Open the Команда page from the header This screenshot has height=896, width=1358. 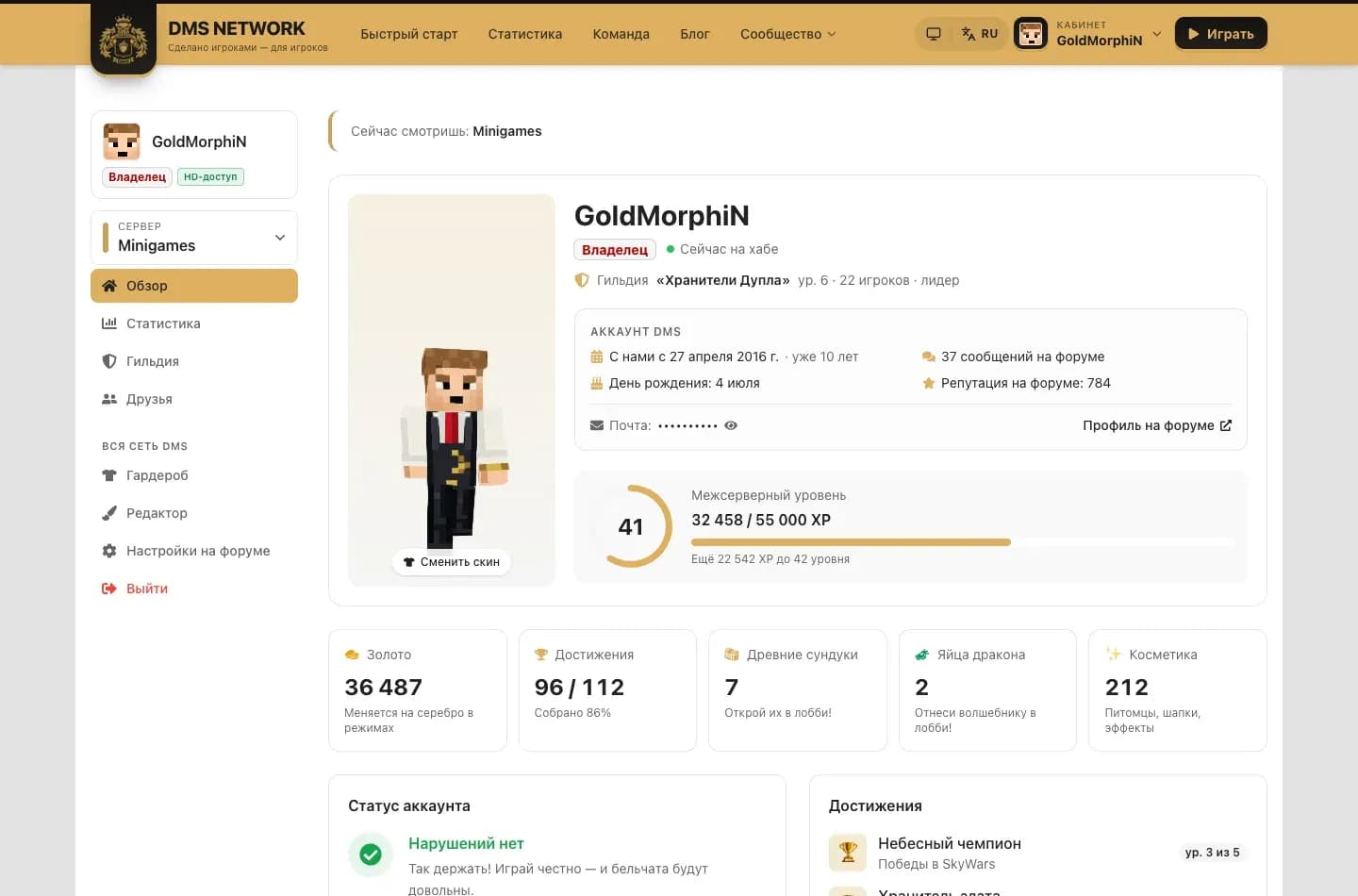(621, 34)
